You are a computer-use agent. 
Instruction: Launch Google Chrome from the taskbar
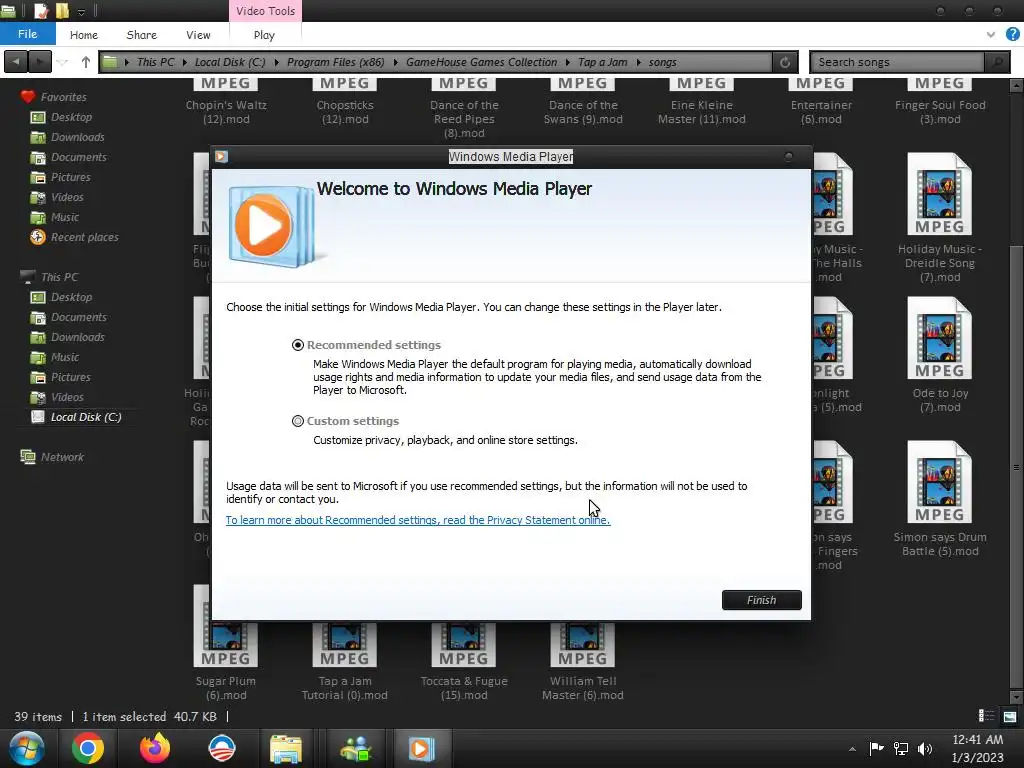pyautogui.click(x=88, y=748)
